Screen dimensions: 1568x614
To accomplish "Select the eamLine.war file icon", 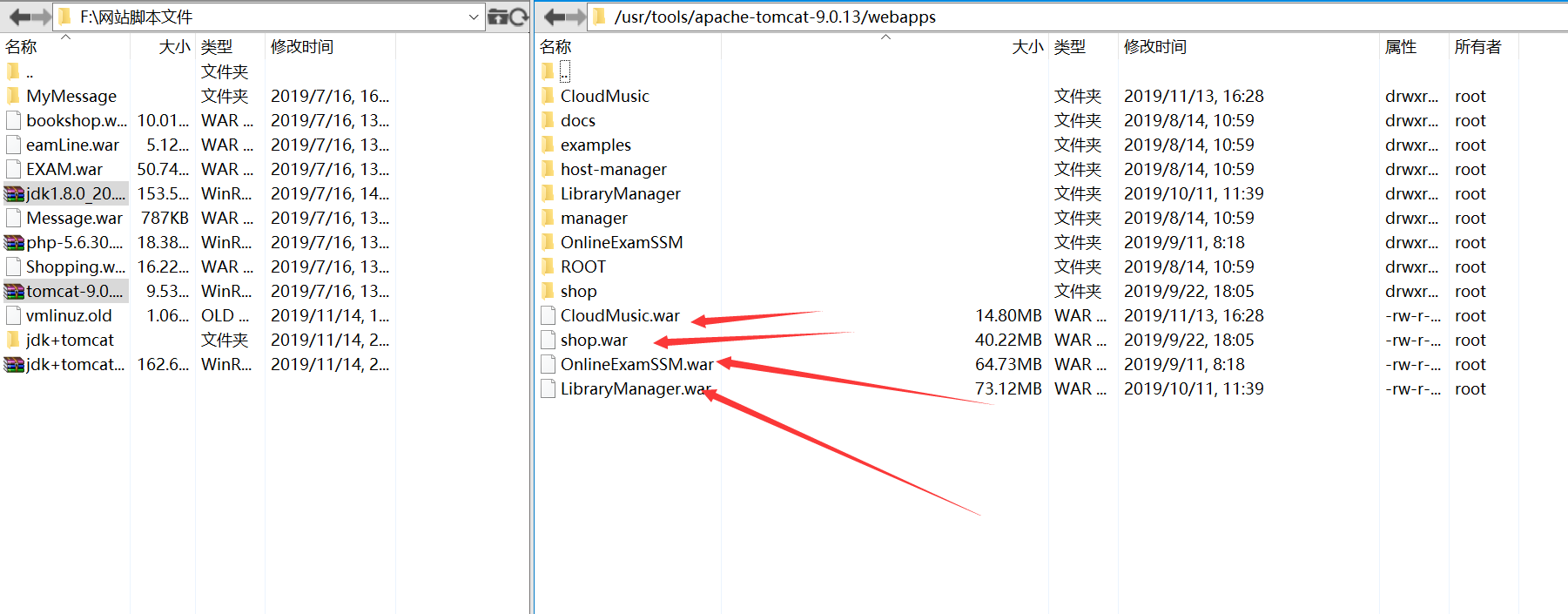I will (13, 145).
